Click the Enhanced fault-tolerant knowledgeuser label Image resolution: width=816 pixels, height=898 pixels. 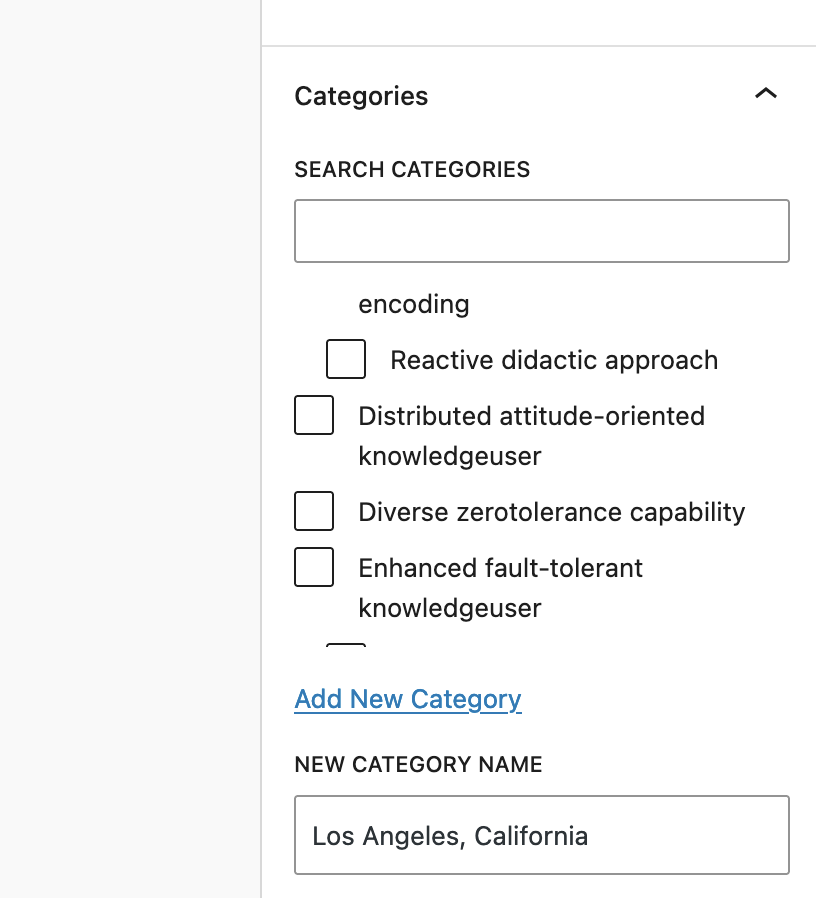(x=500, y=568)
